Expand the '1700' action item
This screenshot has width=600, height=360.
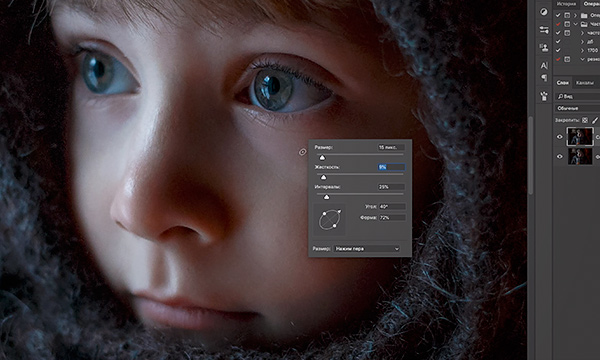pos(582,50)
